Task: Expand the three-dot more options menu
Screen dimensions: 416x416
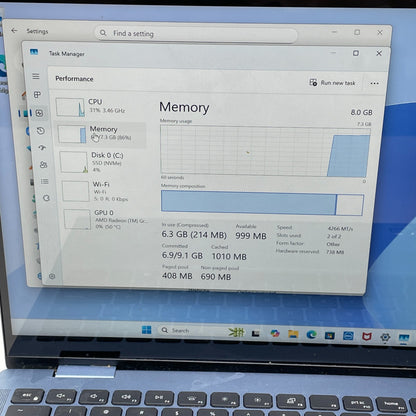Action: tap(374, 83)
